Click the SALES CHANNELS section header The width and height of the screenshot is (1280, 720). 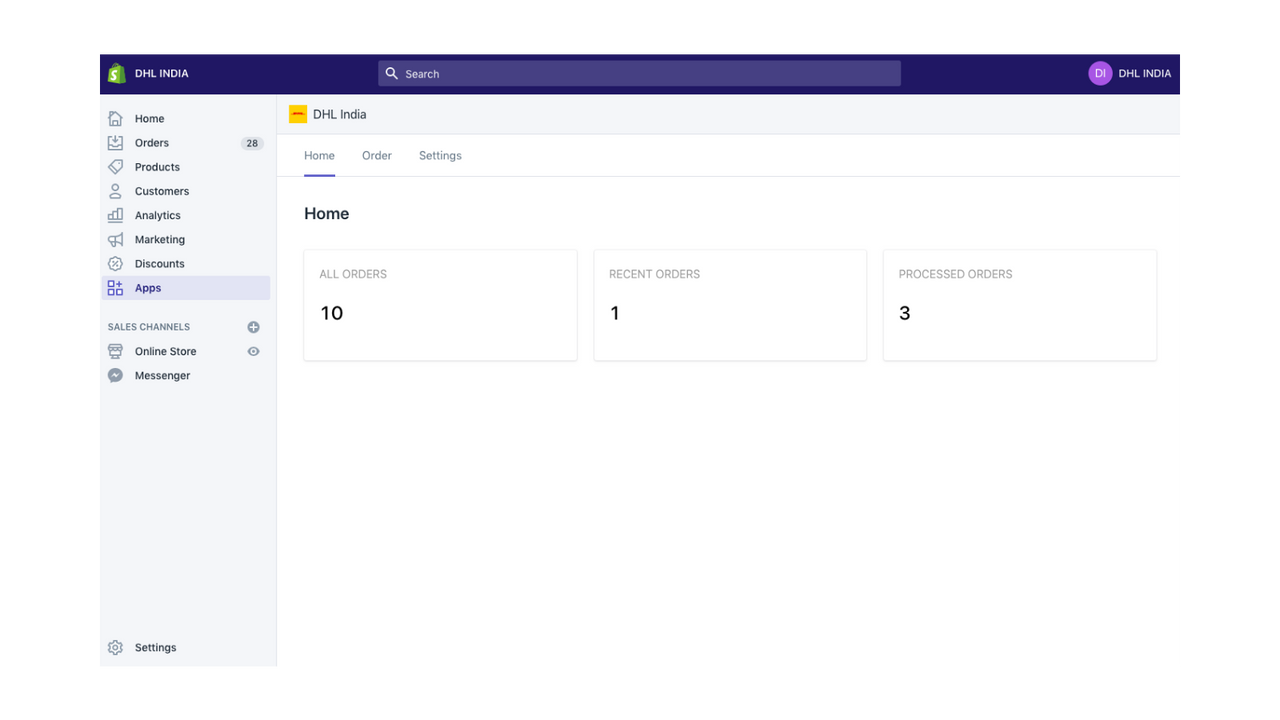[x=149, y=327]
